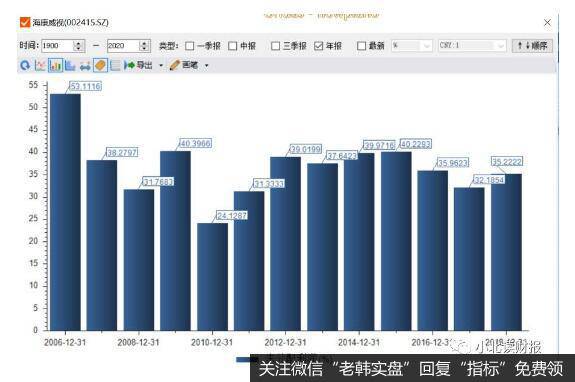Open the % unit dropdown

(x=412, y=45)
